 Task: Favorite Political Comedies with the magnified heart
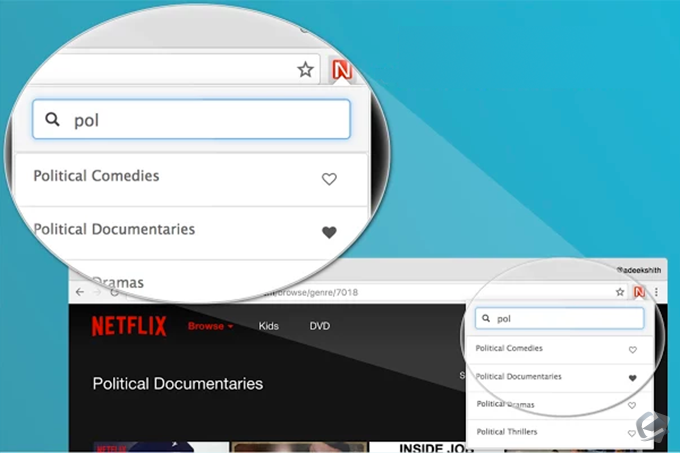click(x=329, y=179)
